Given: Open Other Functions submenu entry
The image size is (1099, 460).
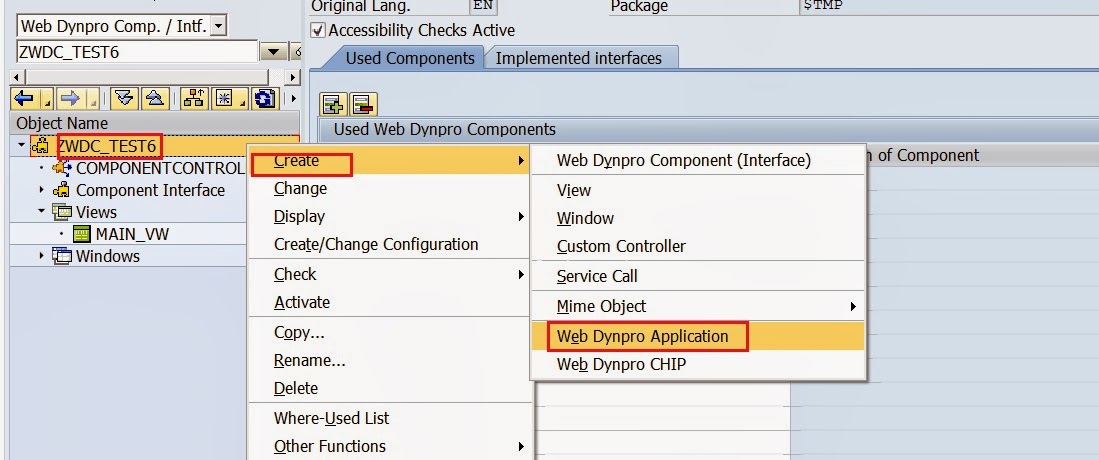Looking at the screenshot, I should [389, 447].
